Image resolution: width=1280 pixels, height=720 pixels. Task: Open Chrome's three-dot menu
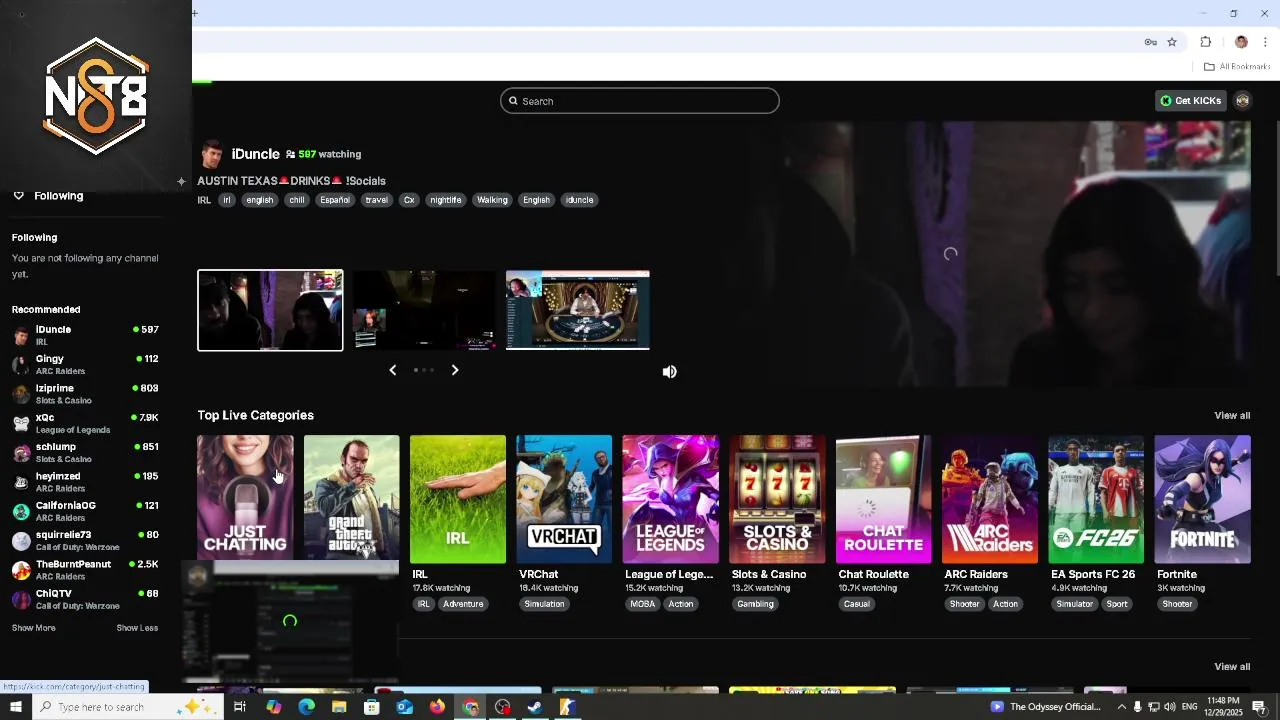[1265, 42]
